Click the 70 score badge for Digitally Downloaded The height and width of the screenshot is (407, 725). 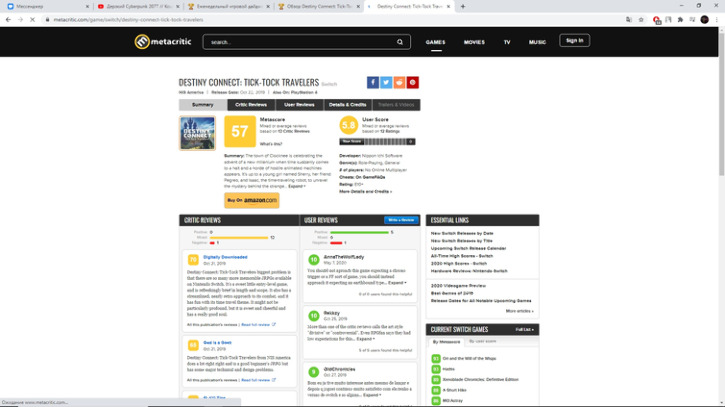coord(193,259)
